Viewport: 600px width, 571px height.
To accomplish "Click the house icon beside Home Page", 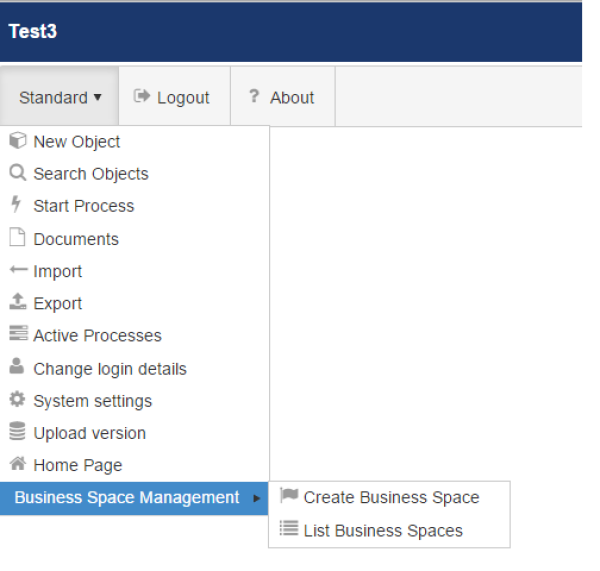I will coord(17,464).
